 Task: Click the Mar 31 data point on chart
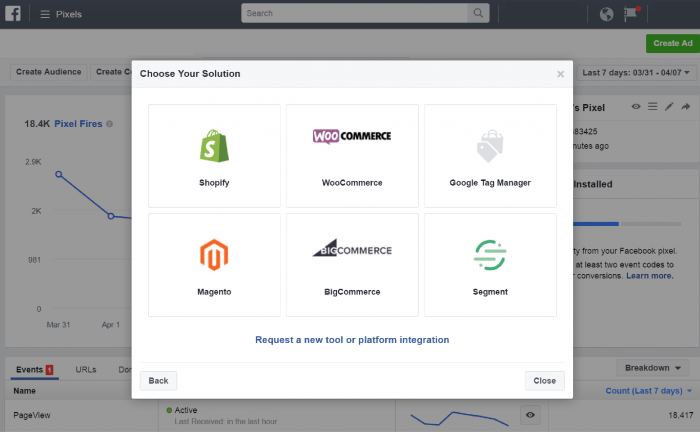pyautogui.click(x=59, y=174)
